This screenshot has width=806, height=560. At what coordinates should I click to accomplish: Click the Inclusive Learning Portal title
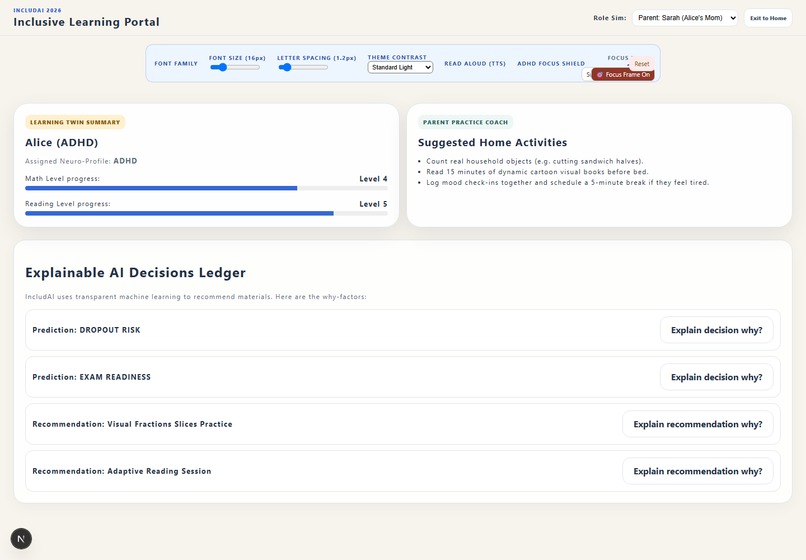point(86,22)
